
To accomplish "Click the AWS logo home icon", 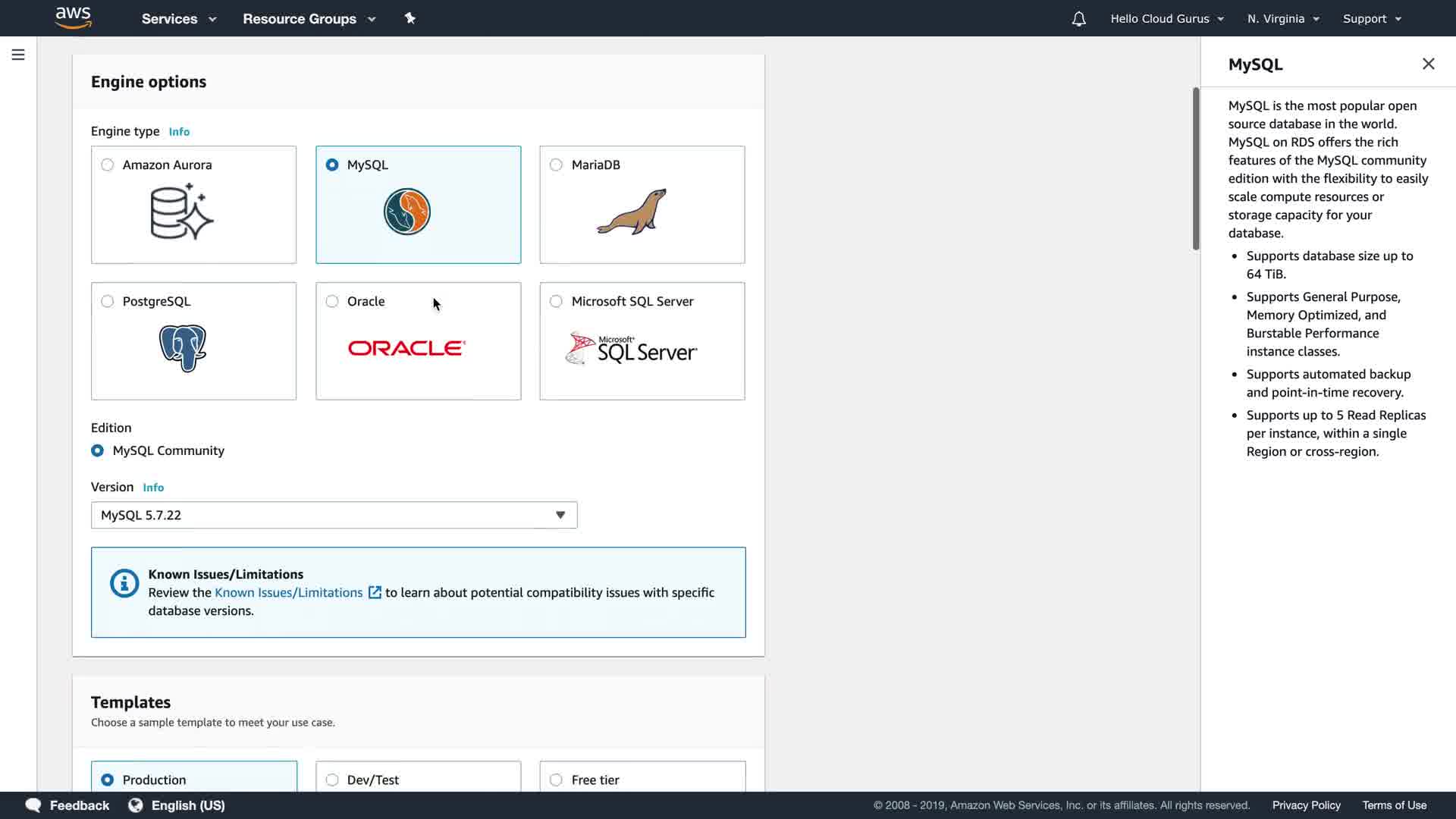I will click(x=74, y=17).
